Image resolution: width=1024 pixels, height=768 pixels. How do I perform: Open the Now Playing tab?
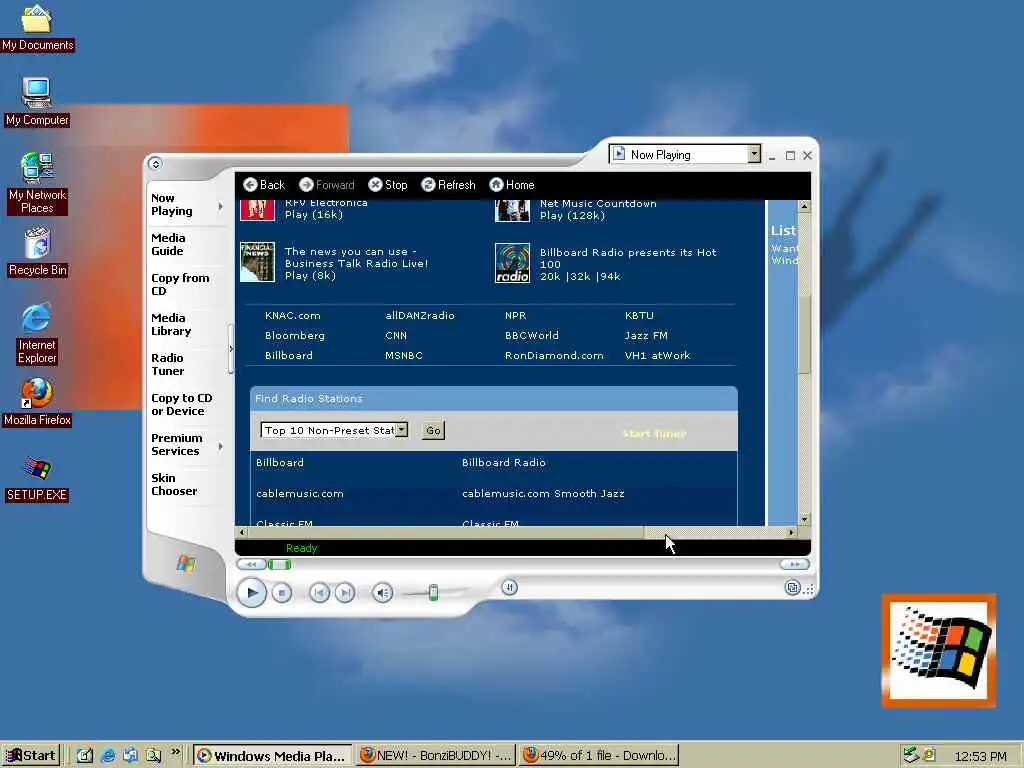(x=172, y=204)
